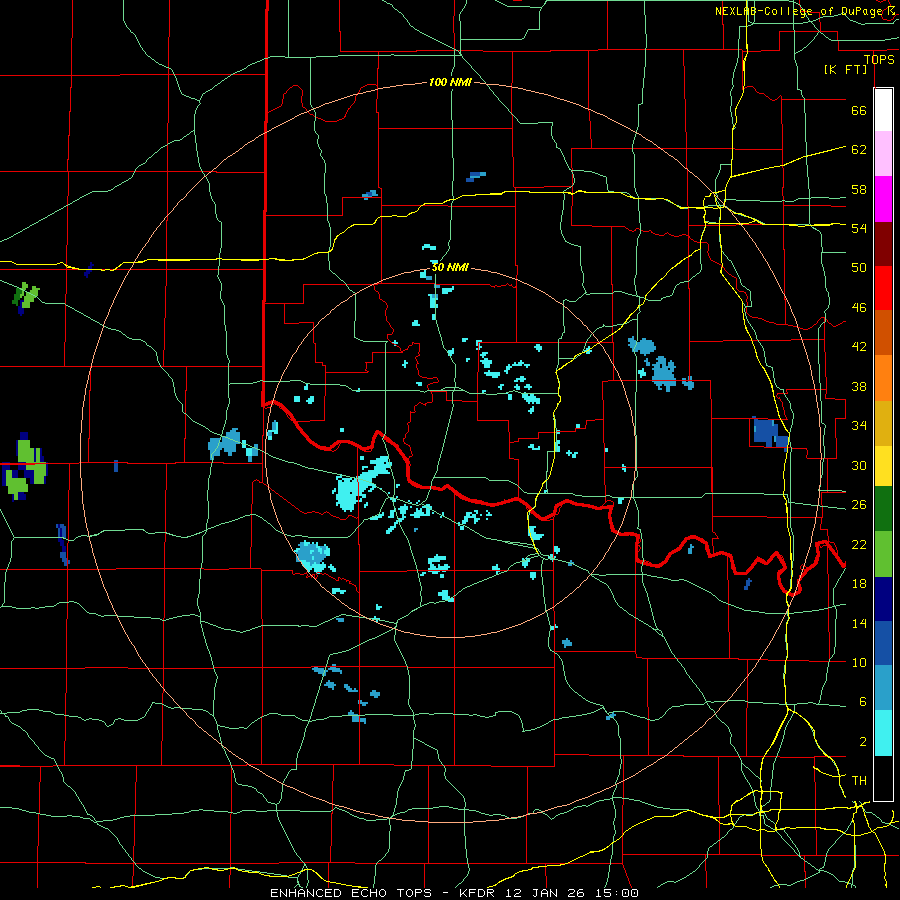
Task: Click the TH threshold legend label
Action: click(x=859, y=781)
